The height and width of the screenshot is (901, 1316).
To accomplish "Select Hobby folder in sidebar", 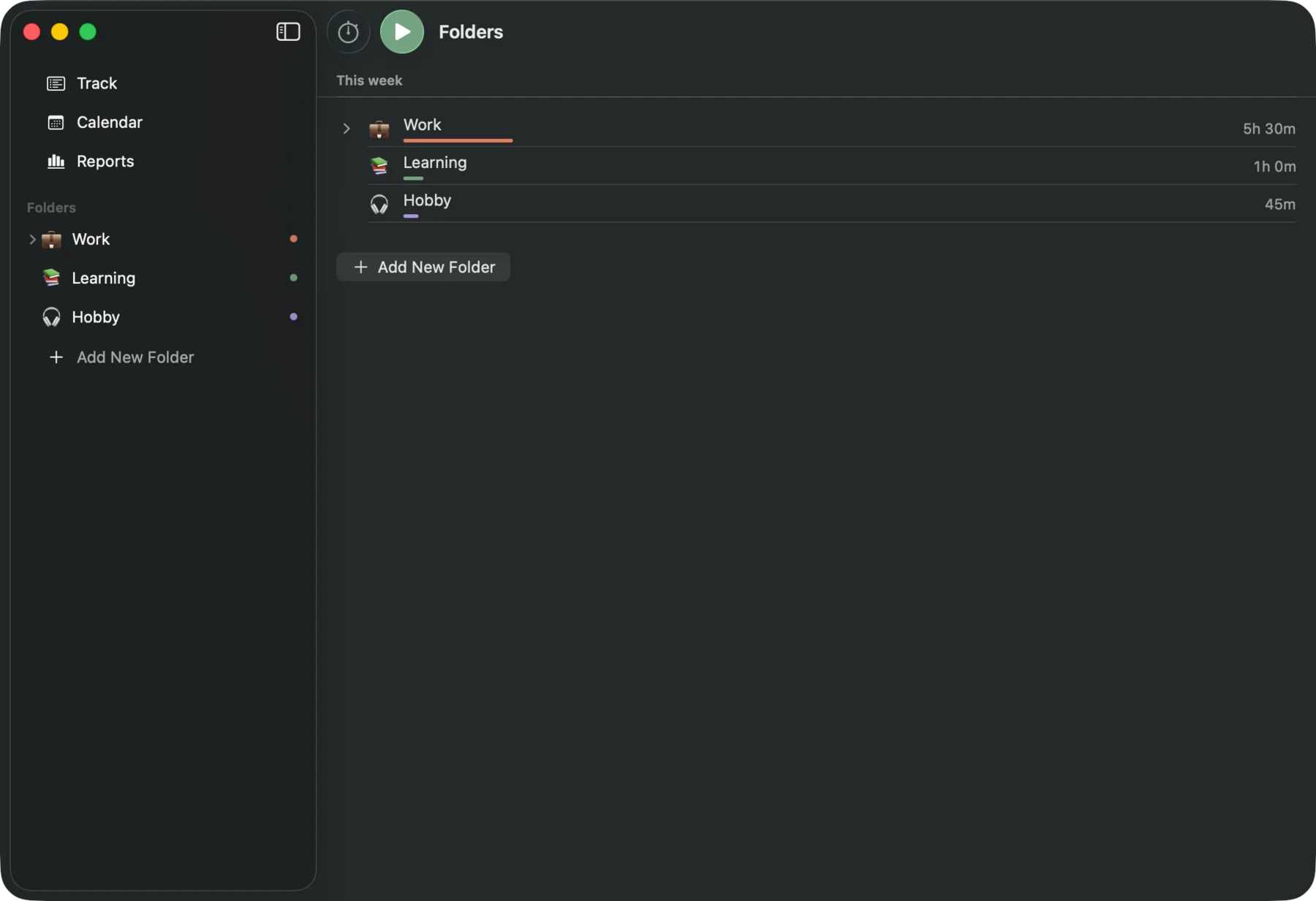I will pos(96,317).
